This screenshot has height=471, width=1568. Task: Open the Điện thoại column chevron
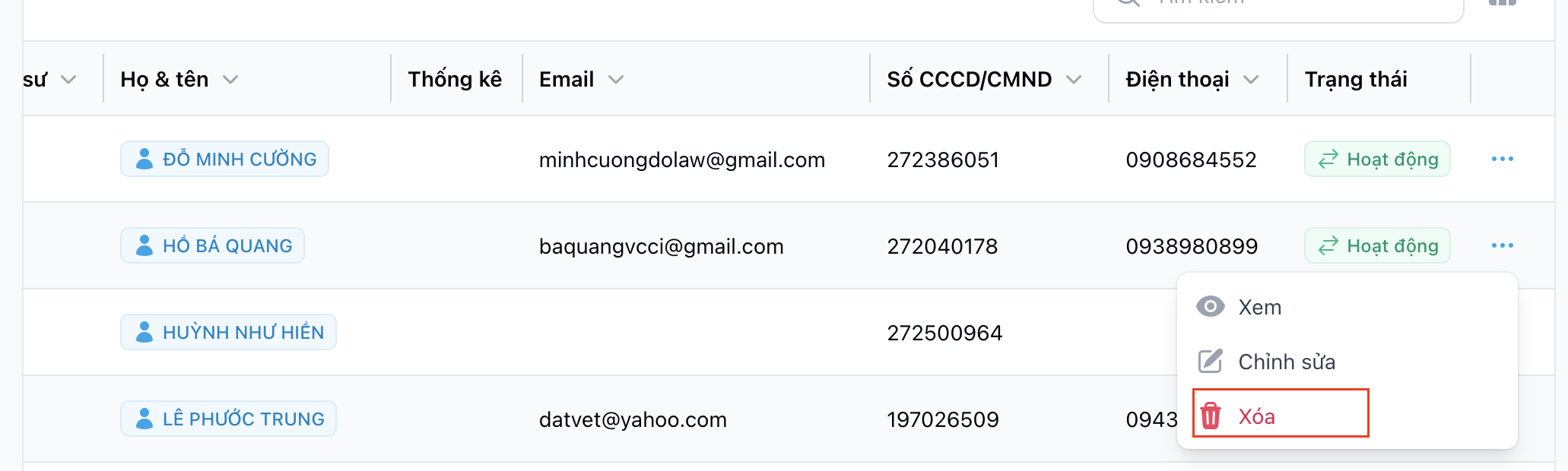[x=1251, y=80]
